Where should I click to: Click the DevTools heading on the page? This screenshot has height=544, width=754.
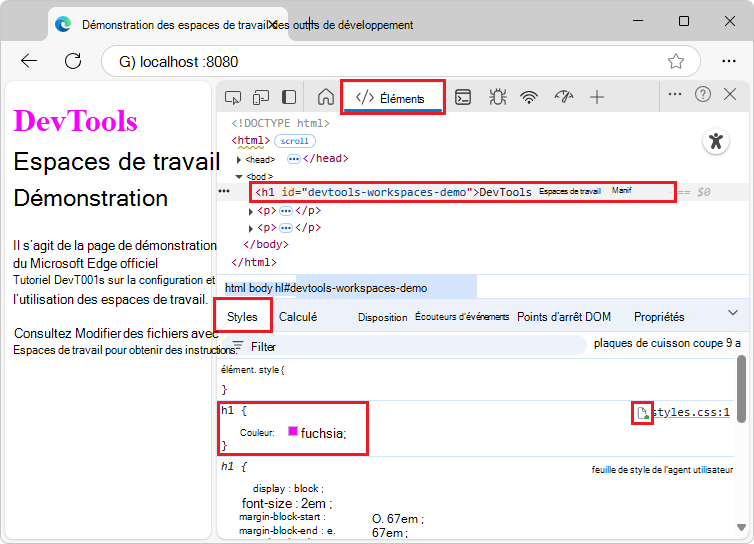click(x=75, y=121)
